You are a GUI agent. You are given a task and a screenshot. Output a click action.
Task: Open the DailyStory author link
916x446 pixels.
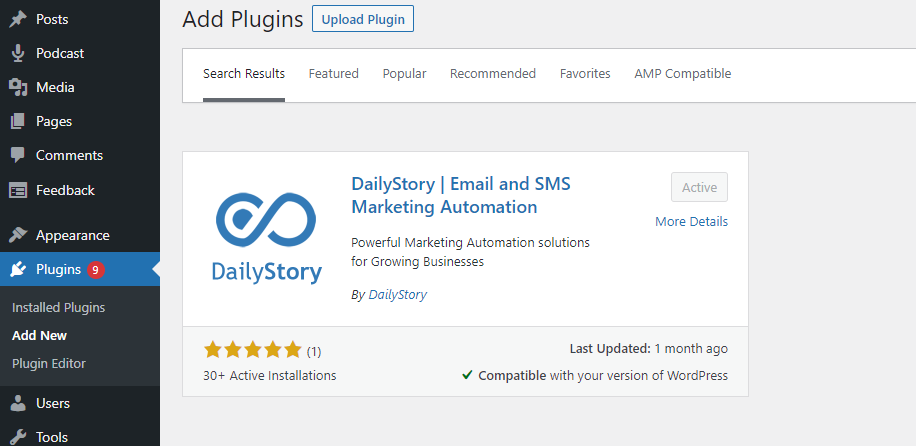397,295
